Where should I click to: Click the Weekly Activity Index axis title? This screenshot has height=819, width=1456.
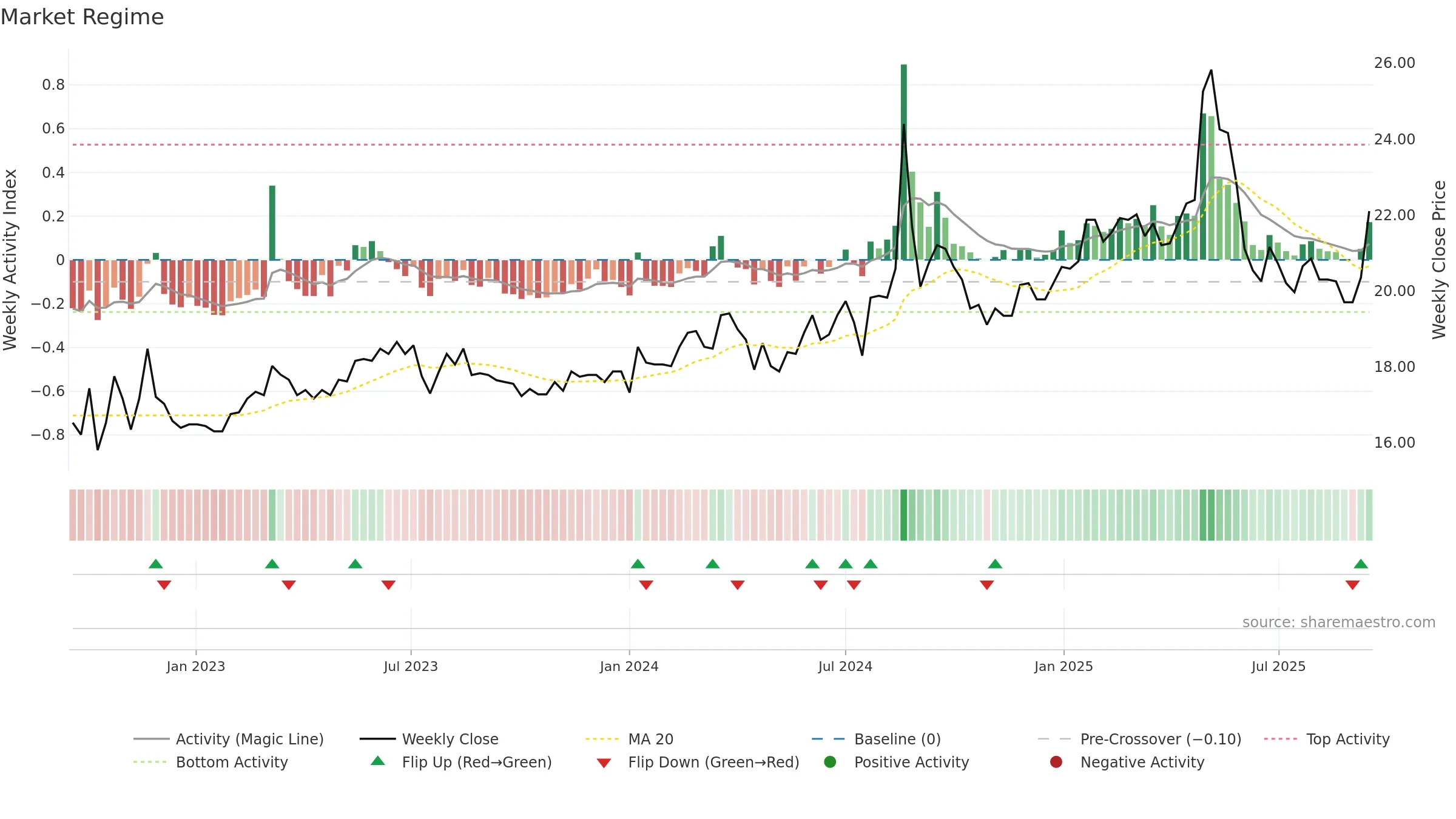point(10,260)
